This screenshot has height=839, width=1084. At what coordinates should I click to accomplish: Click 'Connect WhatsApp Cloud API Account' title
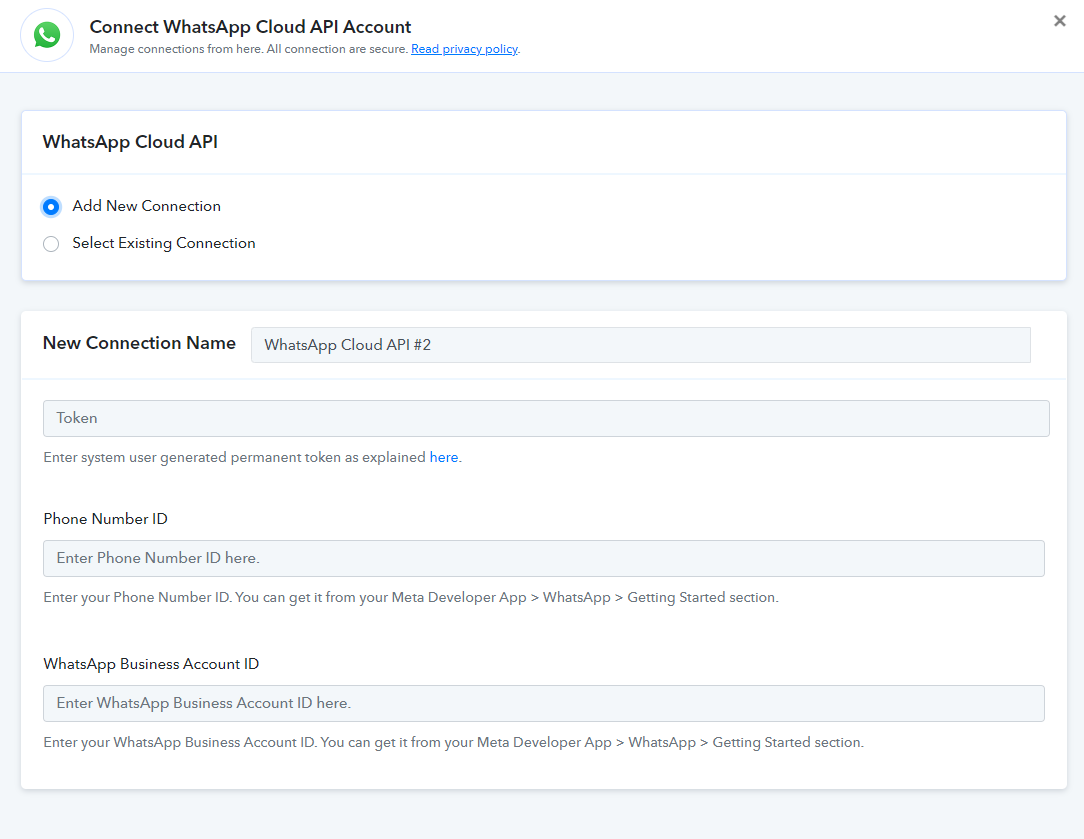click(x=250, y=27)
